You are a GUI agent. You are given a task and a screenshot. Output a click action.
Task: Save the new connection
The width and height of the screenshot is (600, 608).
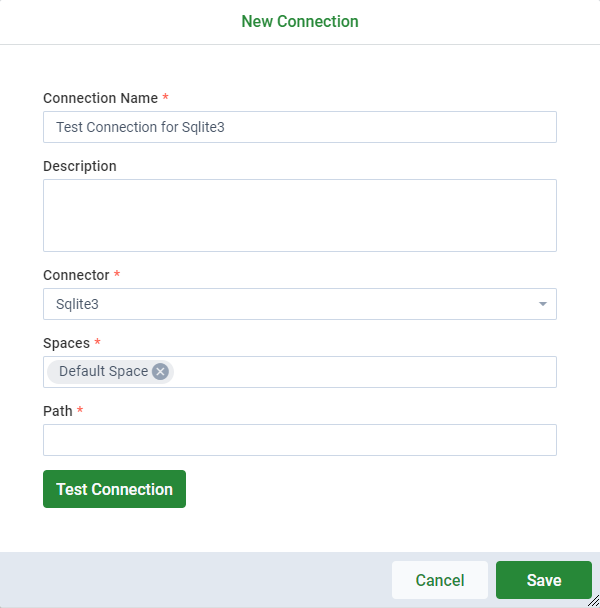pos(544,580)
